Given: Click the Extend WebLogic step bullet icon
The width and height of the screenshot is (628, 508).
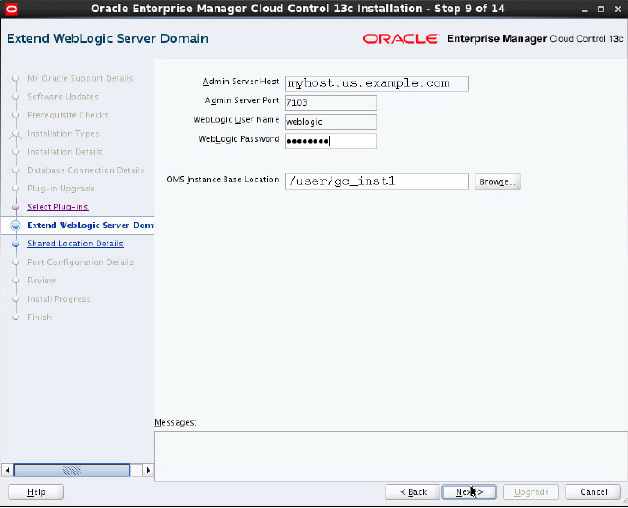Looking at the screenshot, I should pos(16,225).
